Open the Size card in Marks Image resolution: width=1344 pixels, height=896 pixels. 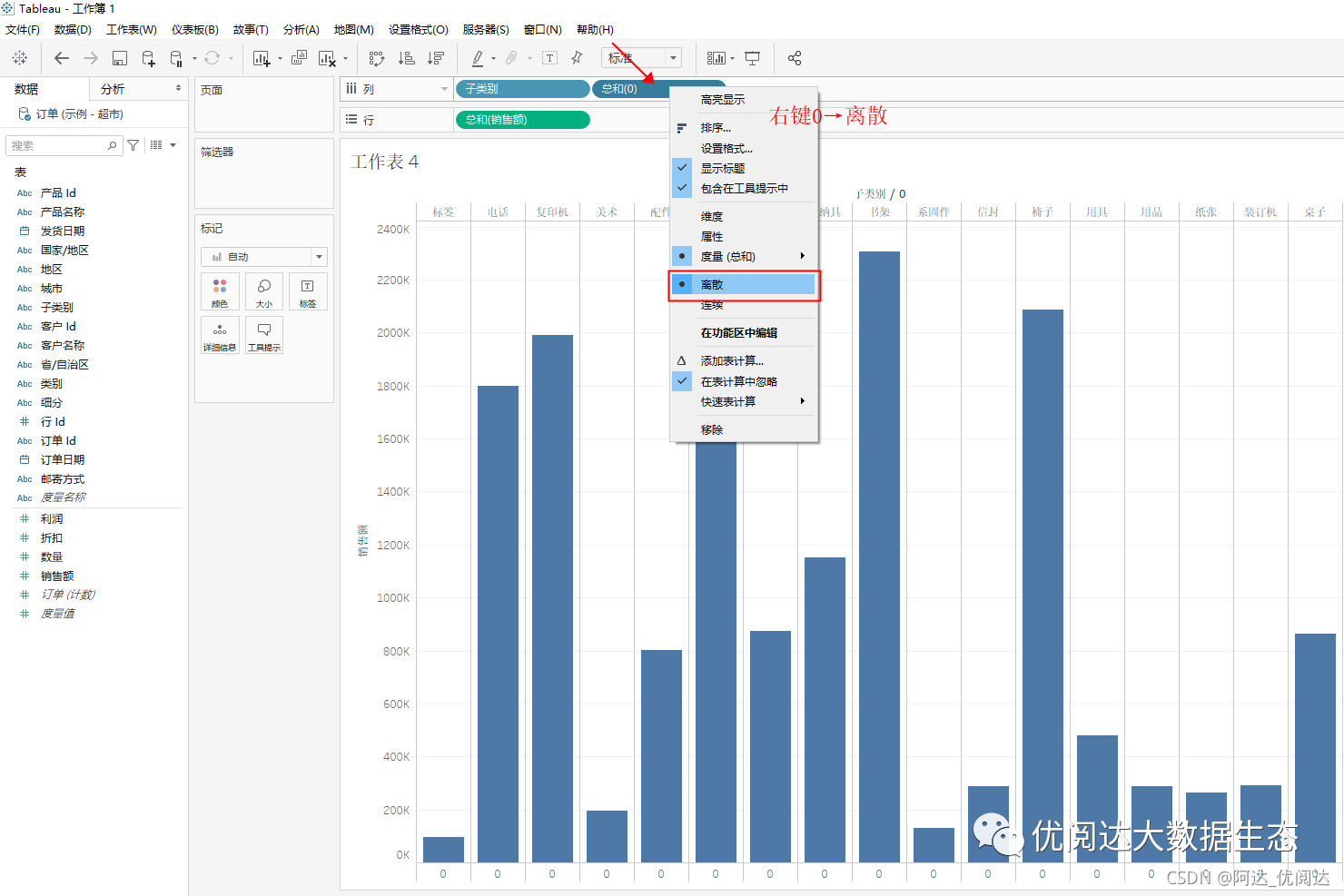tap(264, 291)
